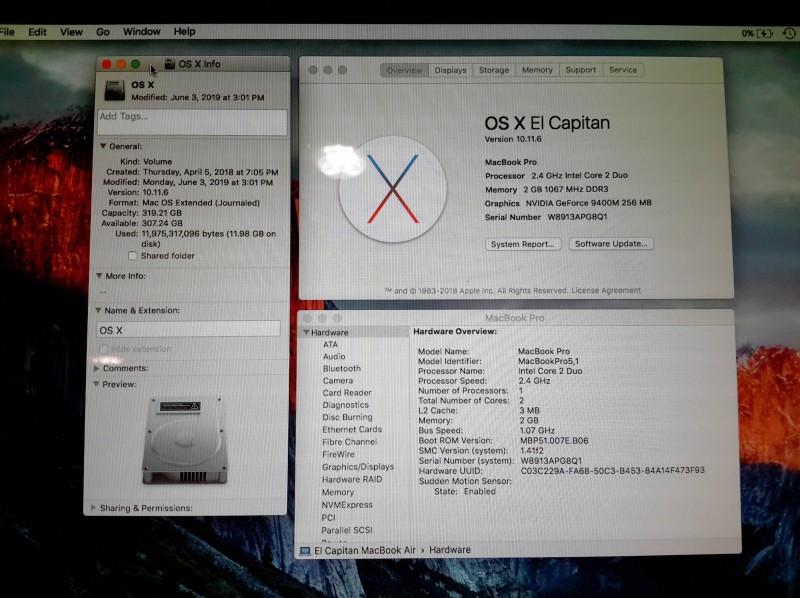Toggle the Hide extension checkbox
Image resolution: width=800 pixels, height=598 pixels.
[104, 348]
